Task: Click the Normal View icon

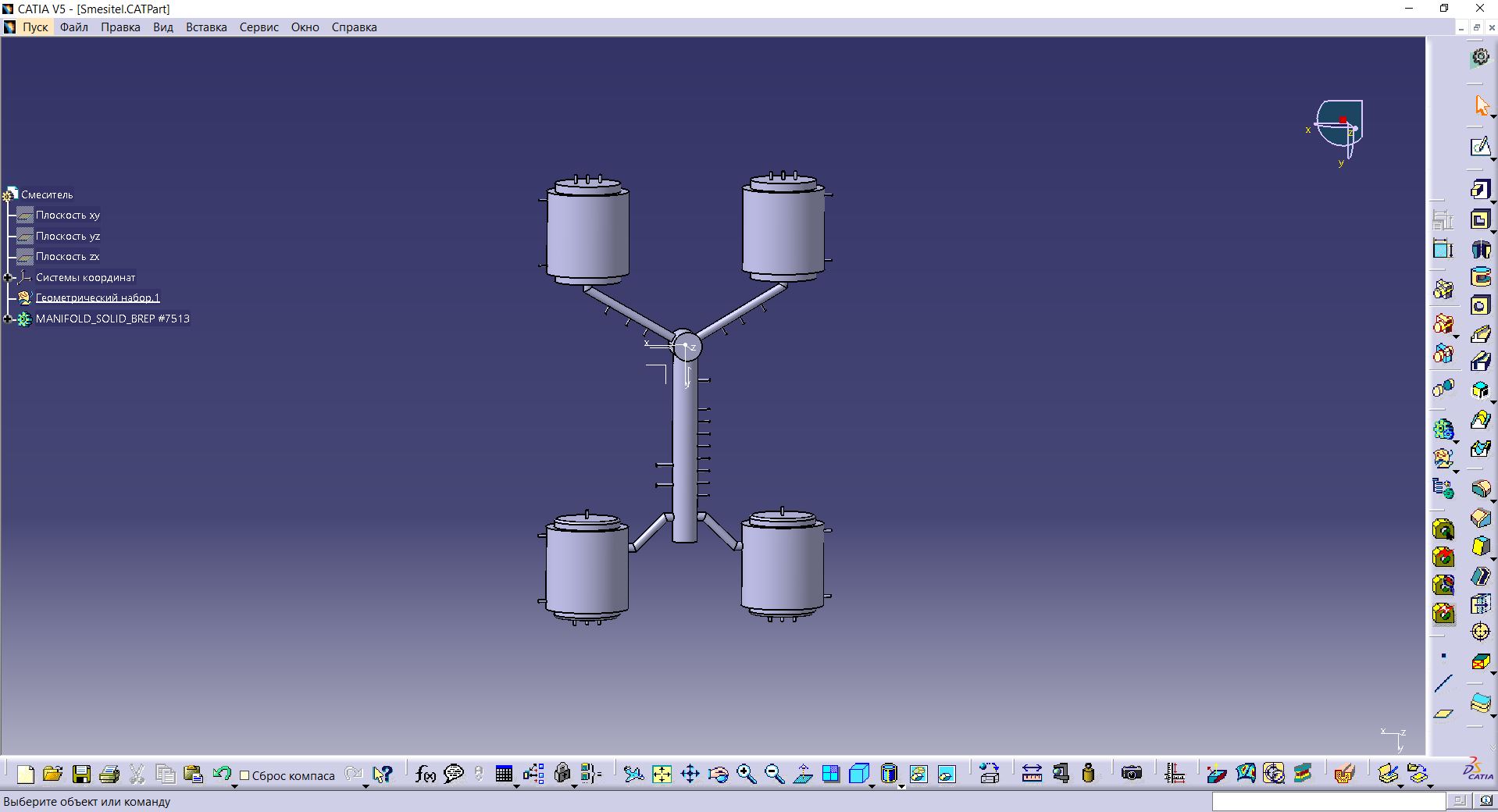Action: pyautogui.click(x=802, y=774)
